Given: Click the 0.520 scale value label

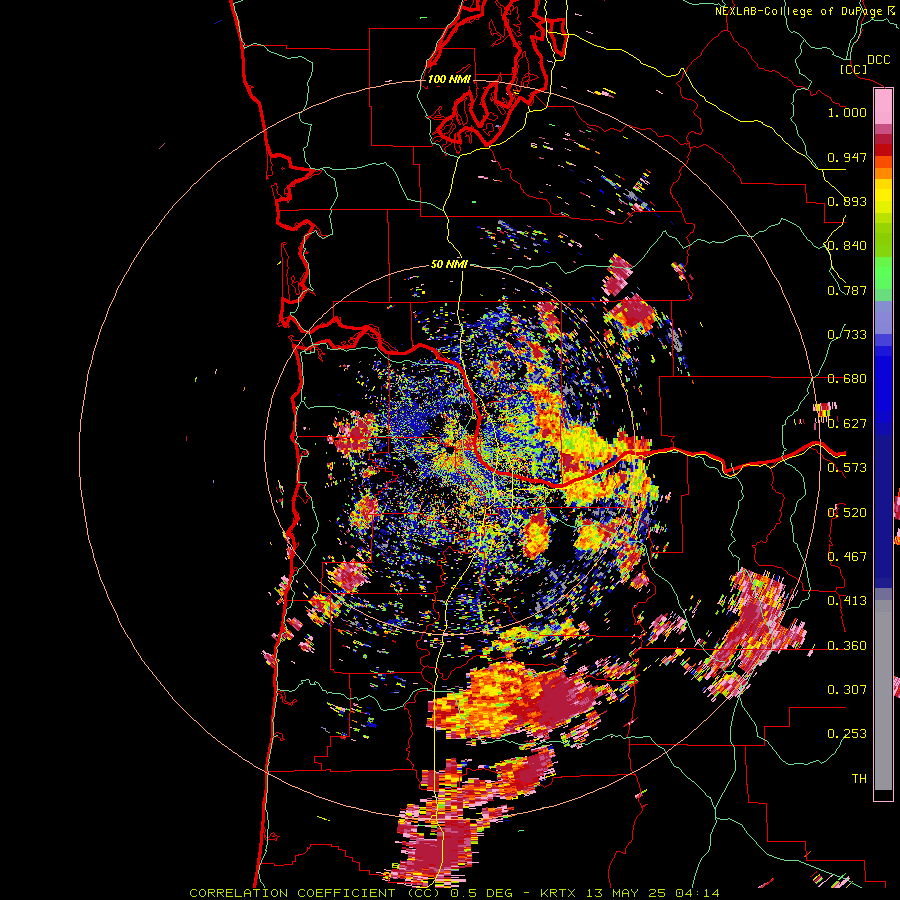Looking at the screenshot, I should [847, 513].
